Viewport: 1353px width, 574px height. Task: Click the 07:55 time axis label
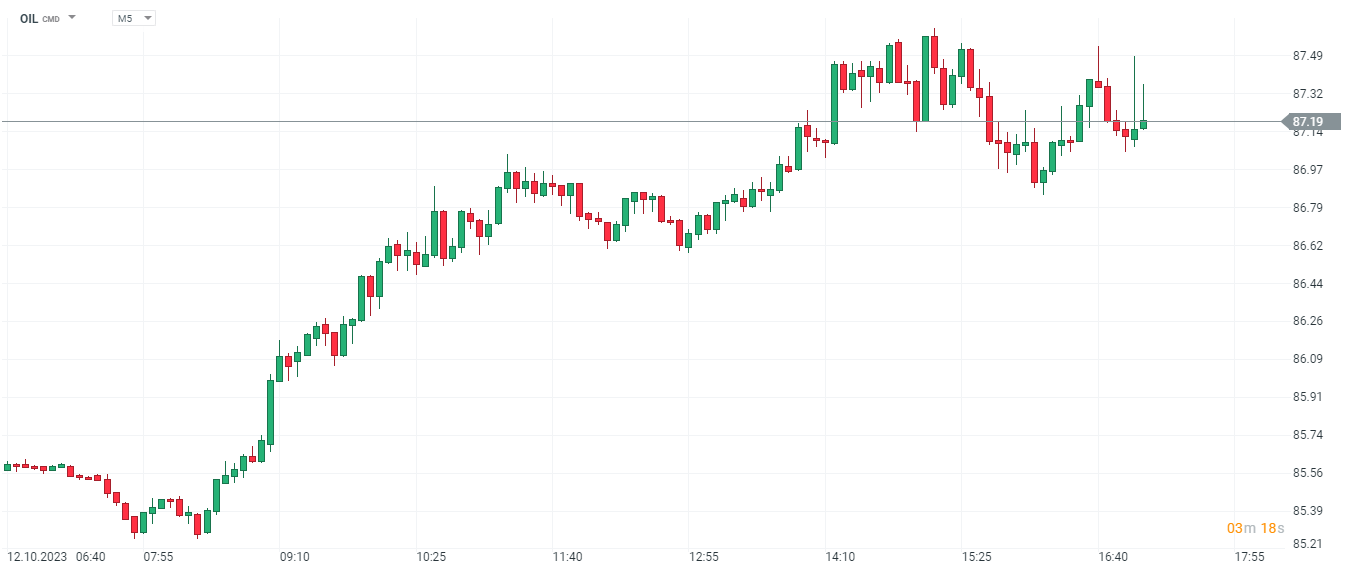158,557
